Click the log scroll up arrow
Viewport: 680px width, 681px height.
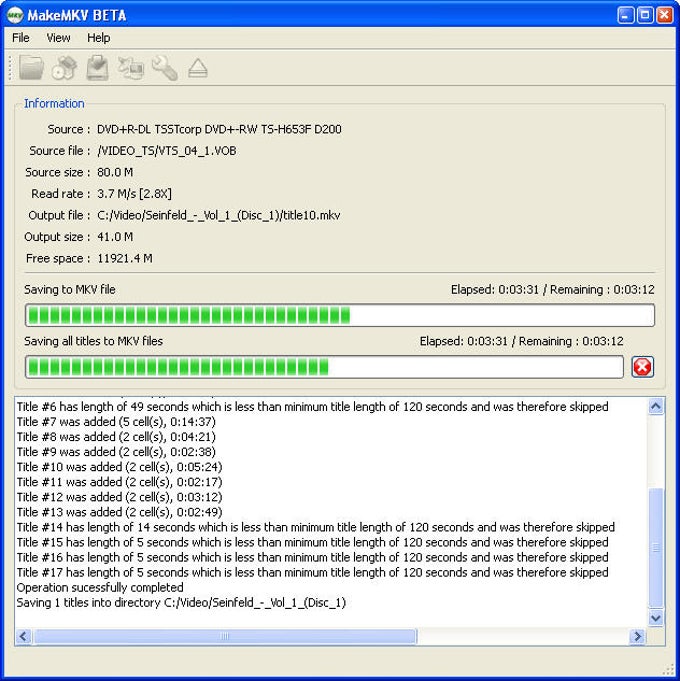coord(656,407)
